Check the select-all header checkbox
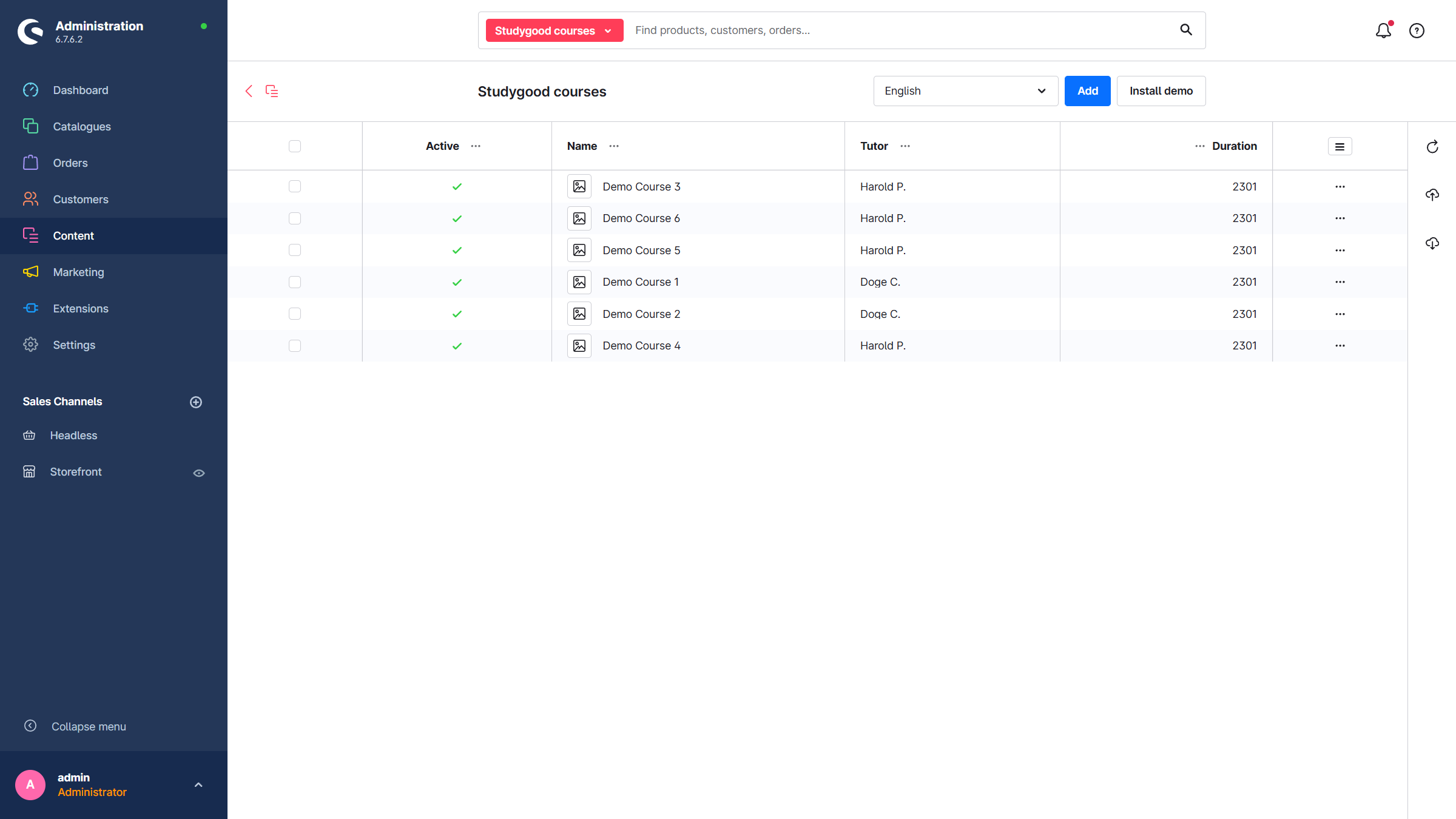1456x819 pixels. (x=295, y=146)
